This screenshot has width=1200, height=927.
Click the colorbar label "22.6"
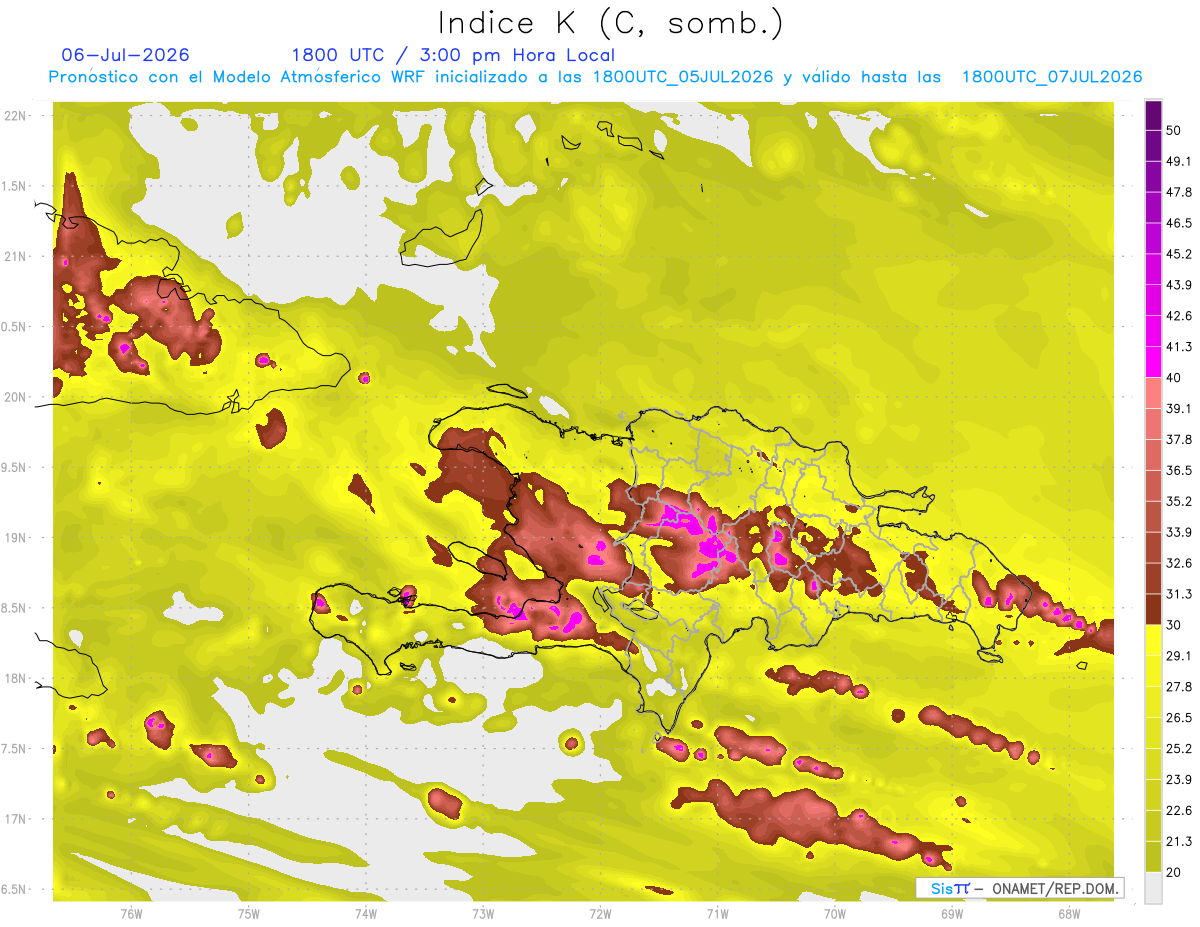[x=1179, y=811]
